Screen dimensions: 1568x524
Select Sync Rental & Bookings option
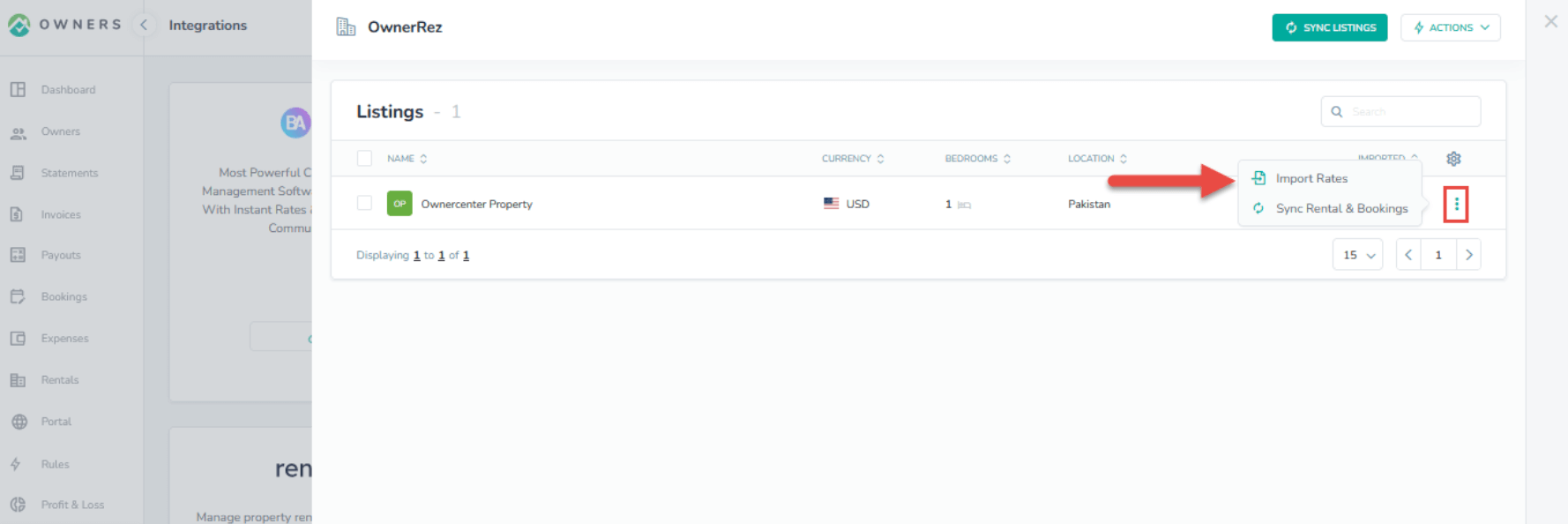1340,208
